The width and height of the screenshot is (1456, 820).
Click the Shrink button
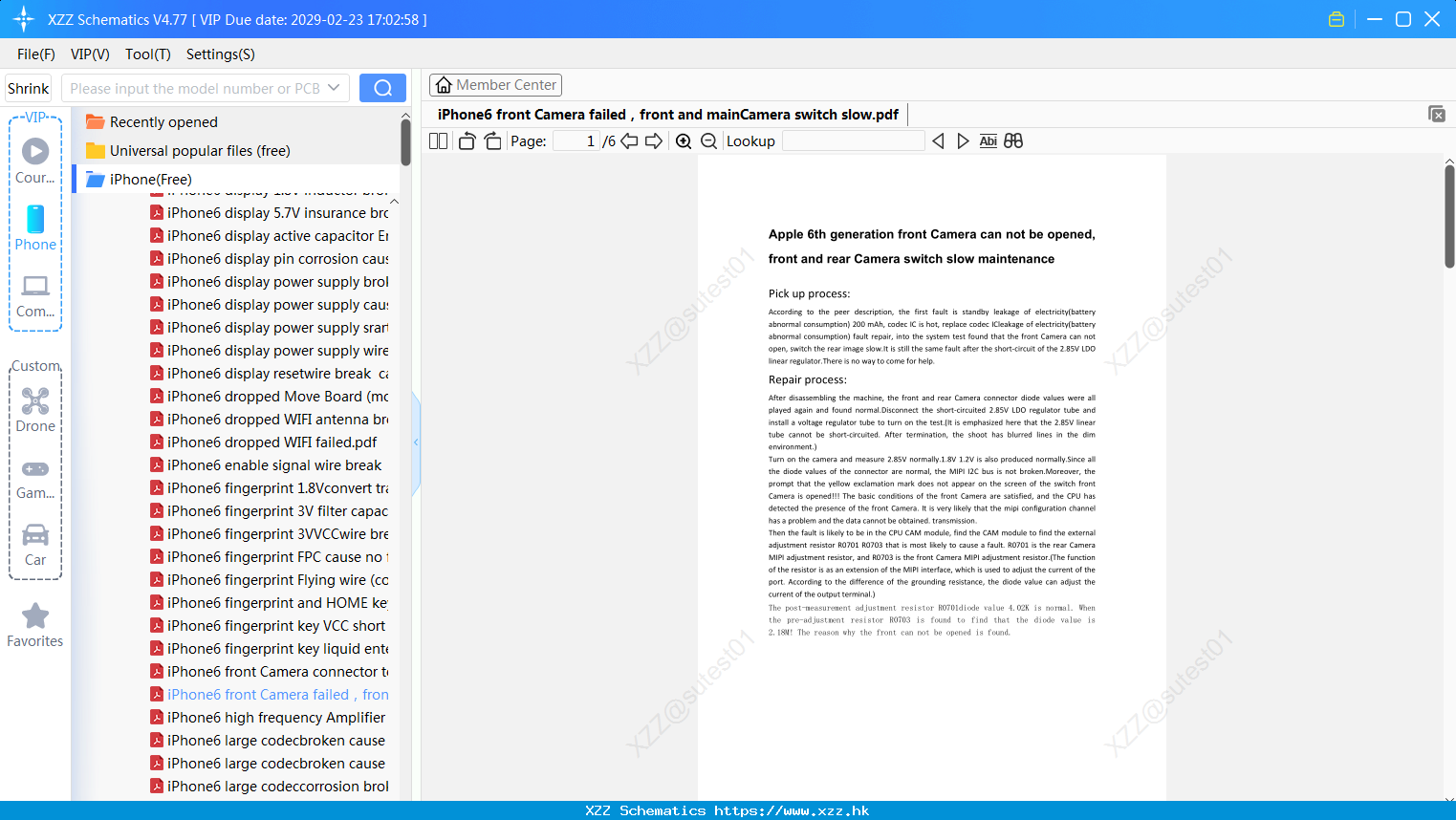point(29,88)
